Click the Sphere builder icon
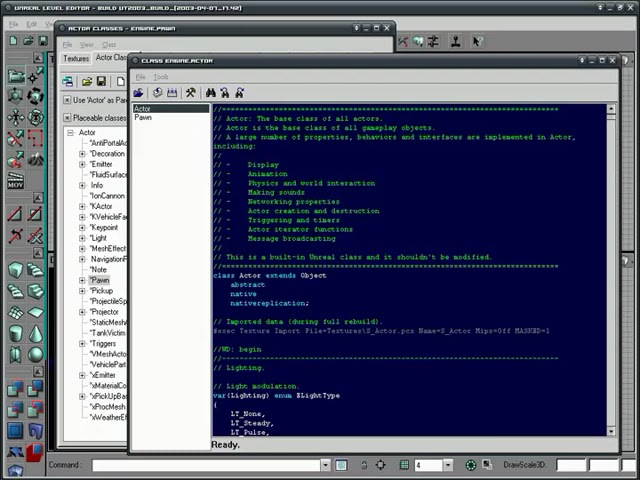This screenshot has height=480, width=640. pos(36,354)
